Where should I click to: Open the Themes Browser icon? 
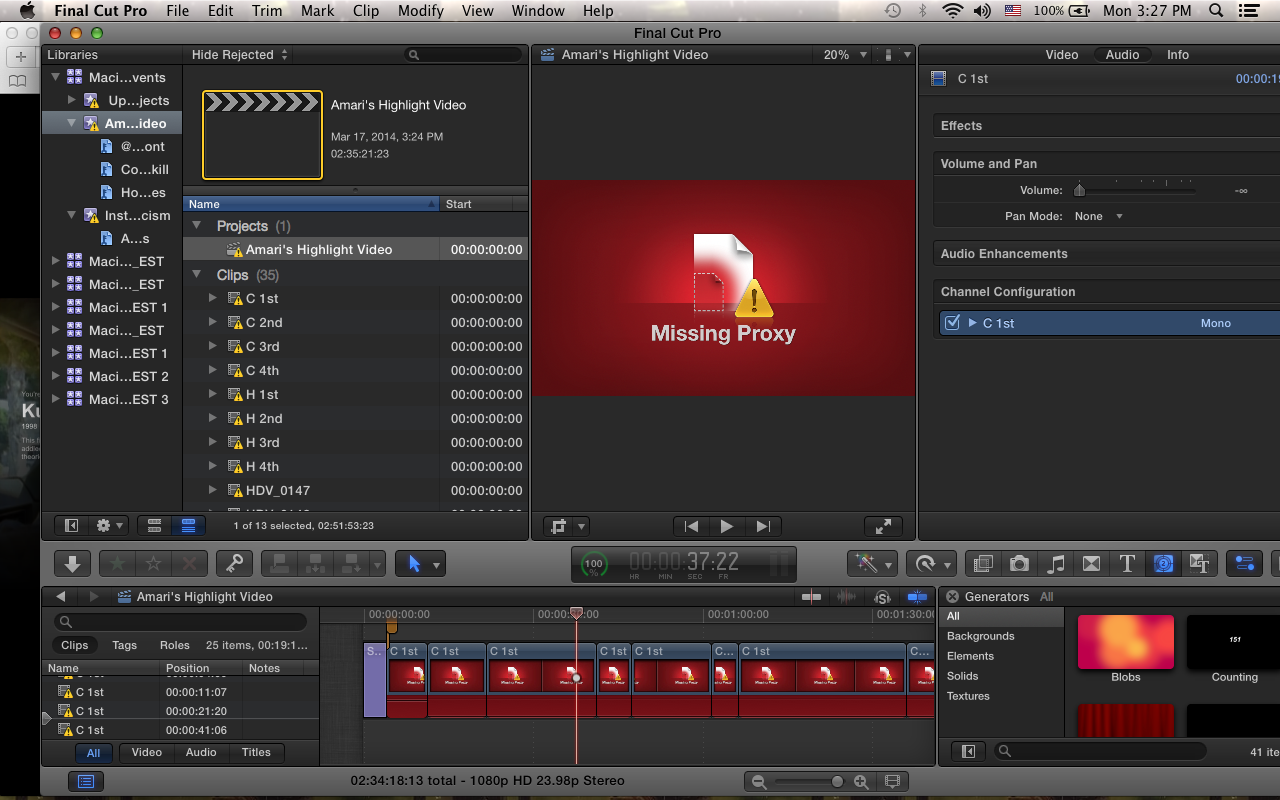[x=1199, y=564]
